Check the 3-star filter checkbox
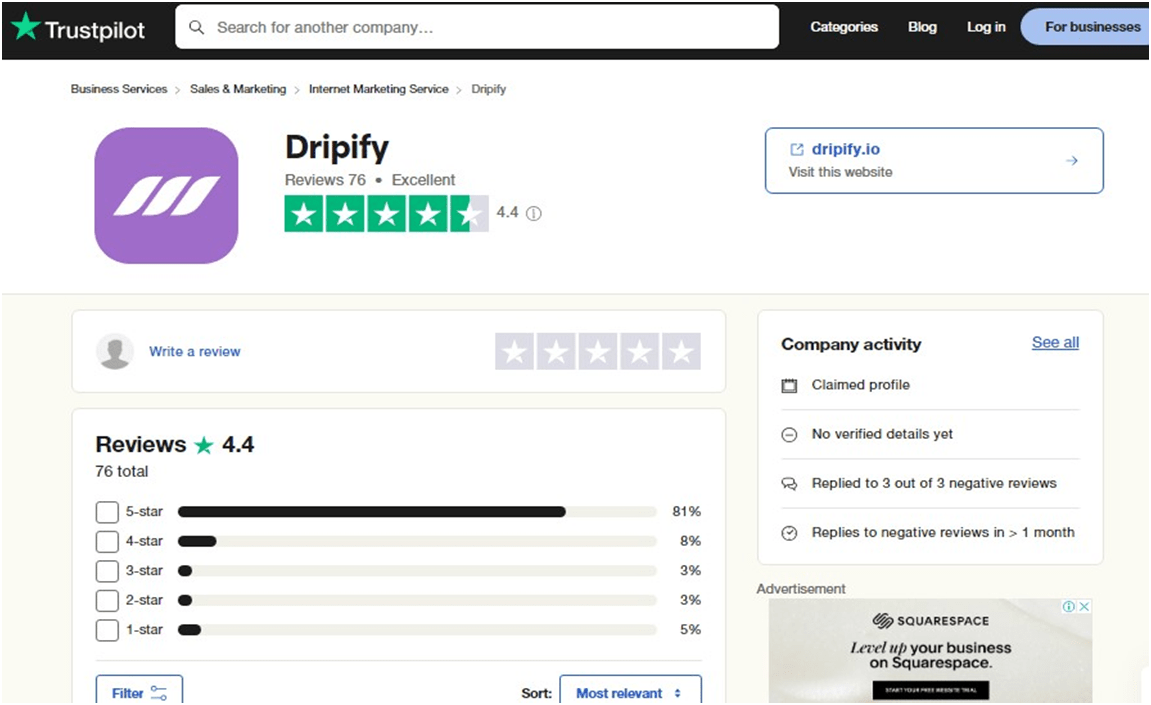The height and width of the screenshot is (705, 1151). coord(107,570)
